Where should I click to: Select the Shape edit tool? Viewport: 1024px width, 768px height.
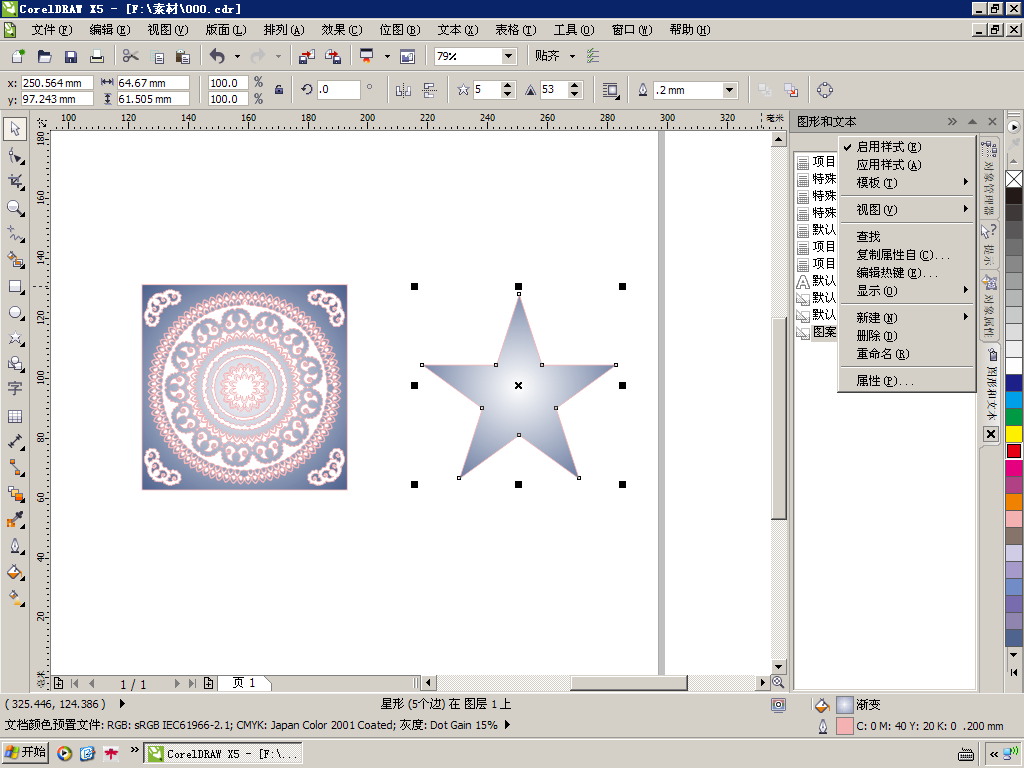point(16,156)
